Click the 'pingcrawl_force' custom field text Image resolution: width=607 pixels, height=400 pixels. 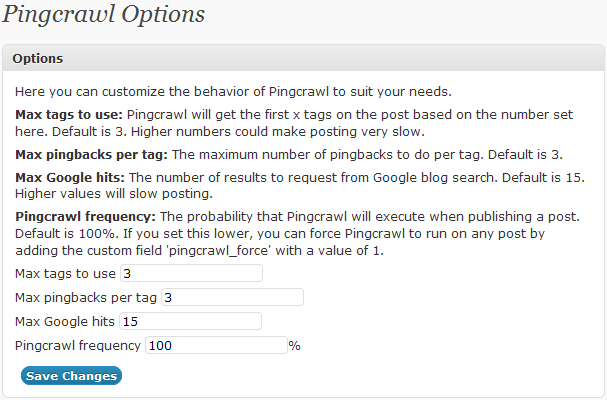point(218,251)
